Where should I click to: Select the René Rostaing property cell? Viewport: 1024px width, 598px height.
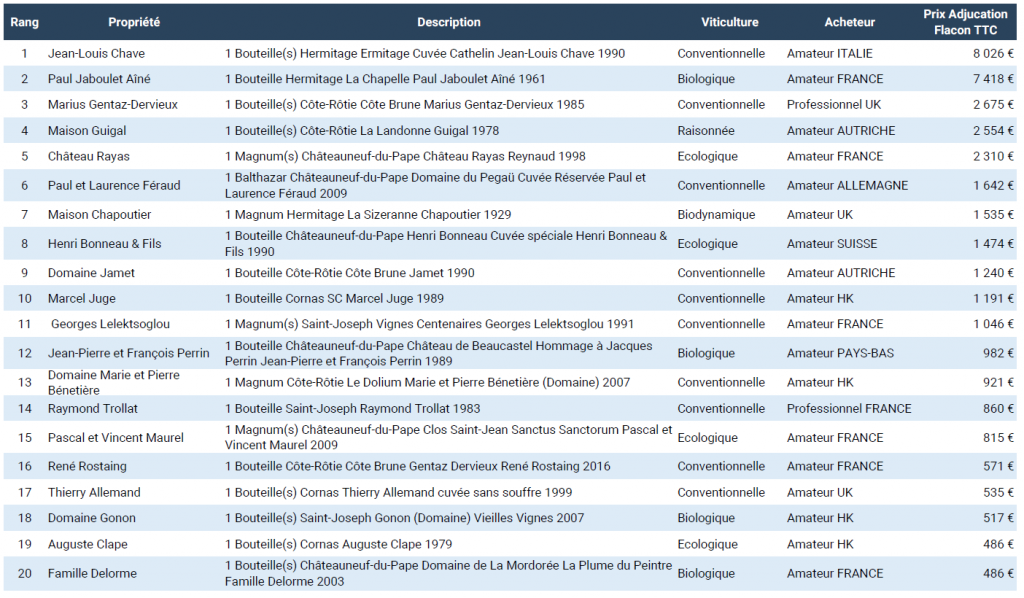pyautogui.click(x=87, y=466)
